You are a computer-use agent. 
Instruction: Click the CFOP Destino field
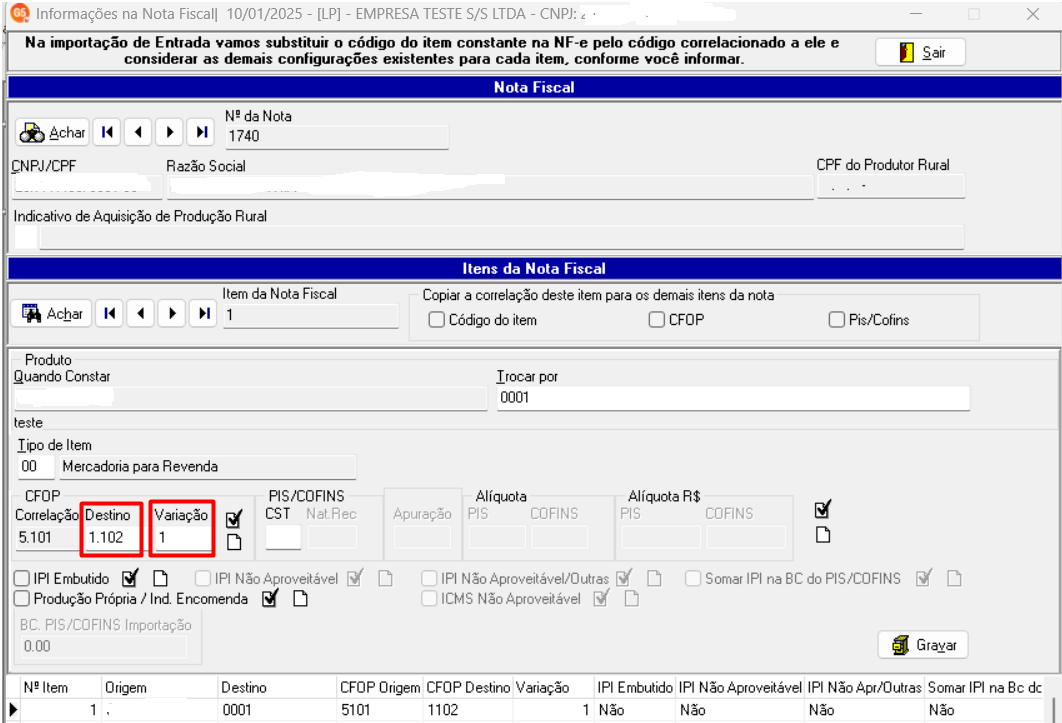pyautogui.click(x=111, y=538)
